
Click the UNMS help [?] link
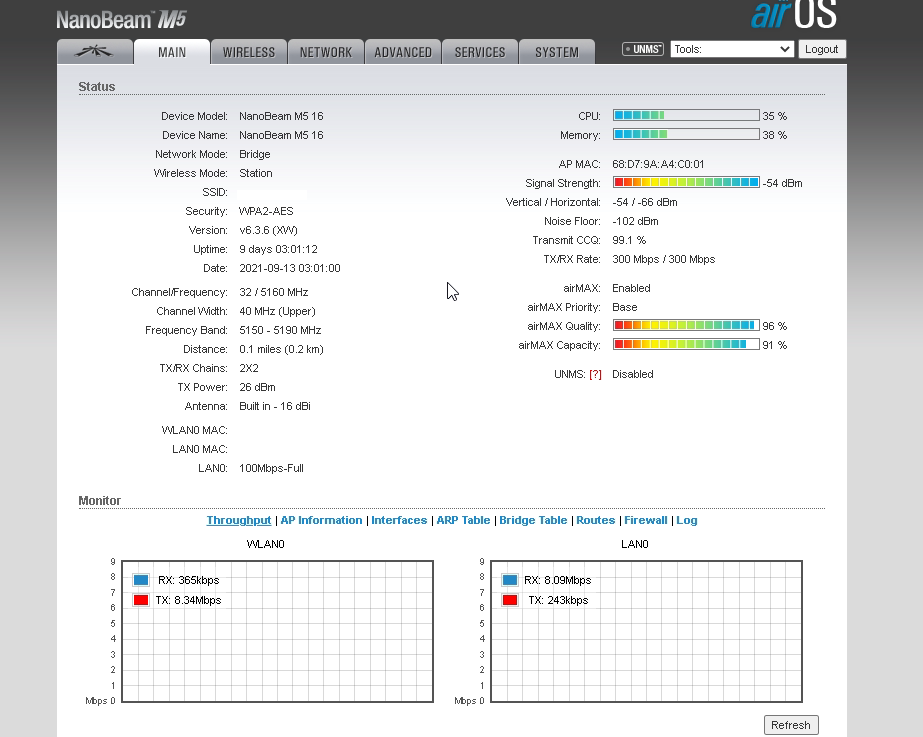[x=595, y=374]
